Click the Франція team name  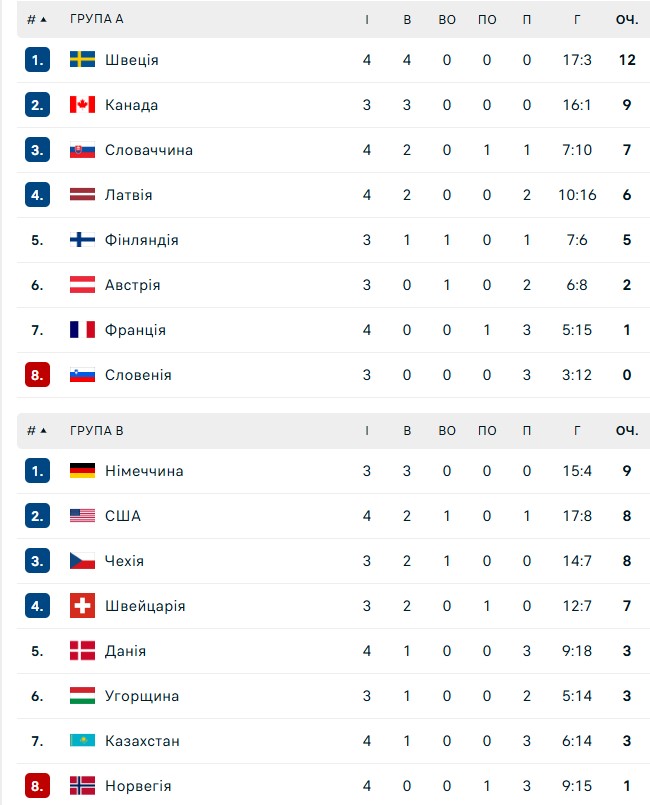click(135, 330)
